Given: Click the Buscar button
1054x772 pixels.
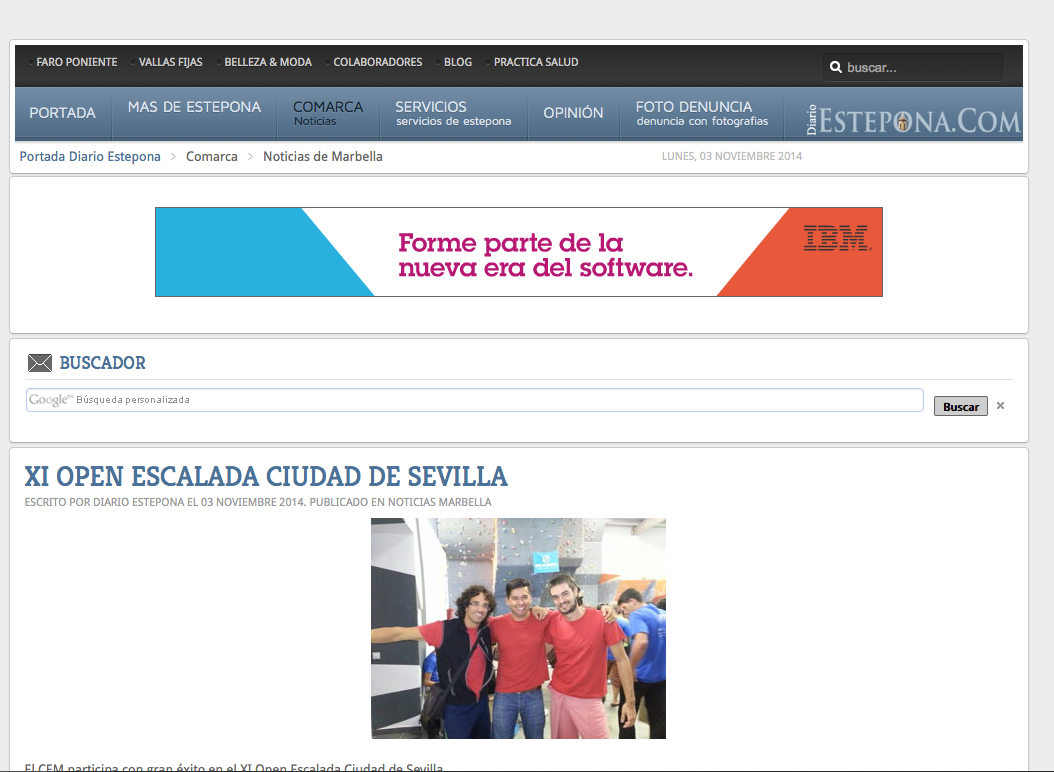Looking at the screenshot, I should 960,407.
